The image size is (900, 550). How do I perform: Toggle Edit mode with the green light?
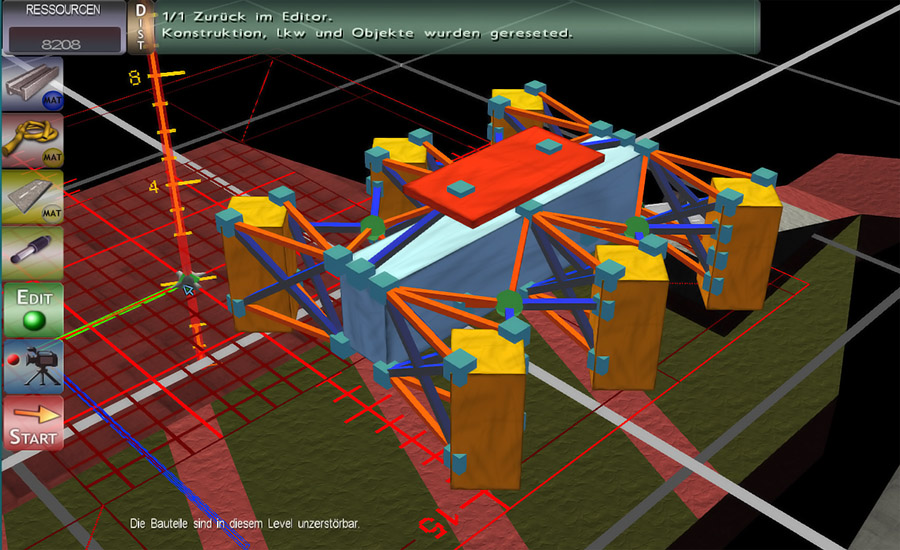pos(33,310)
